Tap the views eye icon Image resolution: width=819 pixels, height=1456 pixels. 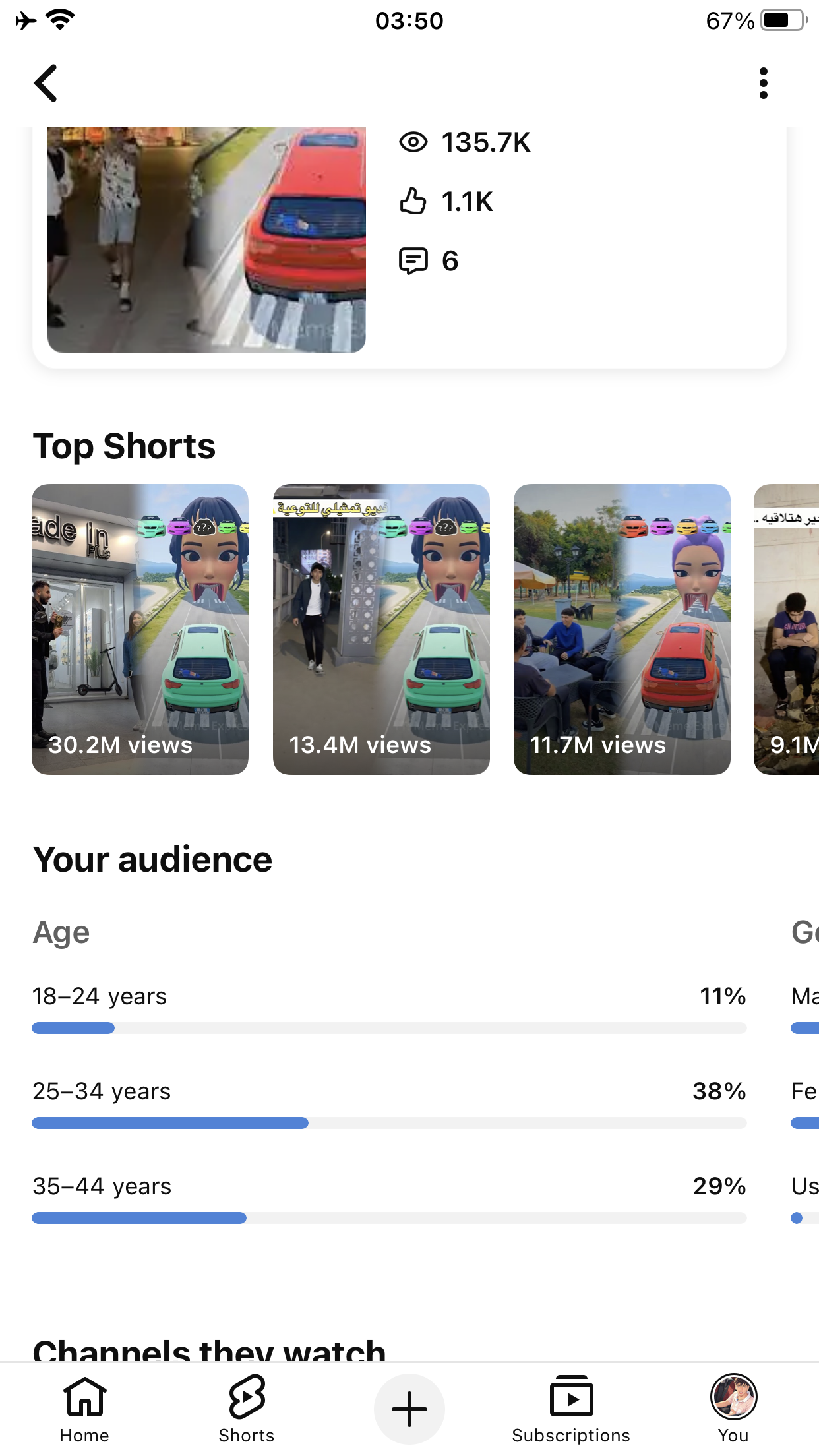pos(413,142)
